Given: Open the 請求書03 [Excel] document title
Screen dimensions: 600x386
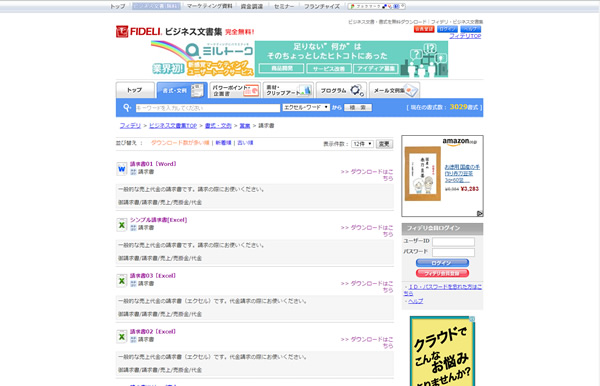Looking at the screenshot, I should [x=153, y=275].
